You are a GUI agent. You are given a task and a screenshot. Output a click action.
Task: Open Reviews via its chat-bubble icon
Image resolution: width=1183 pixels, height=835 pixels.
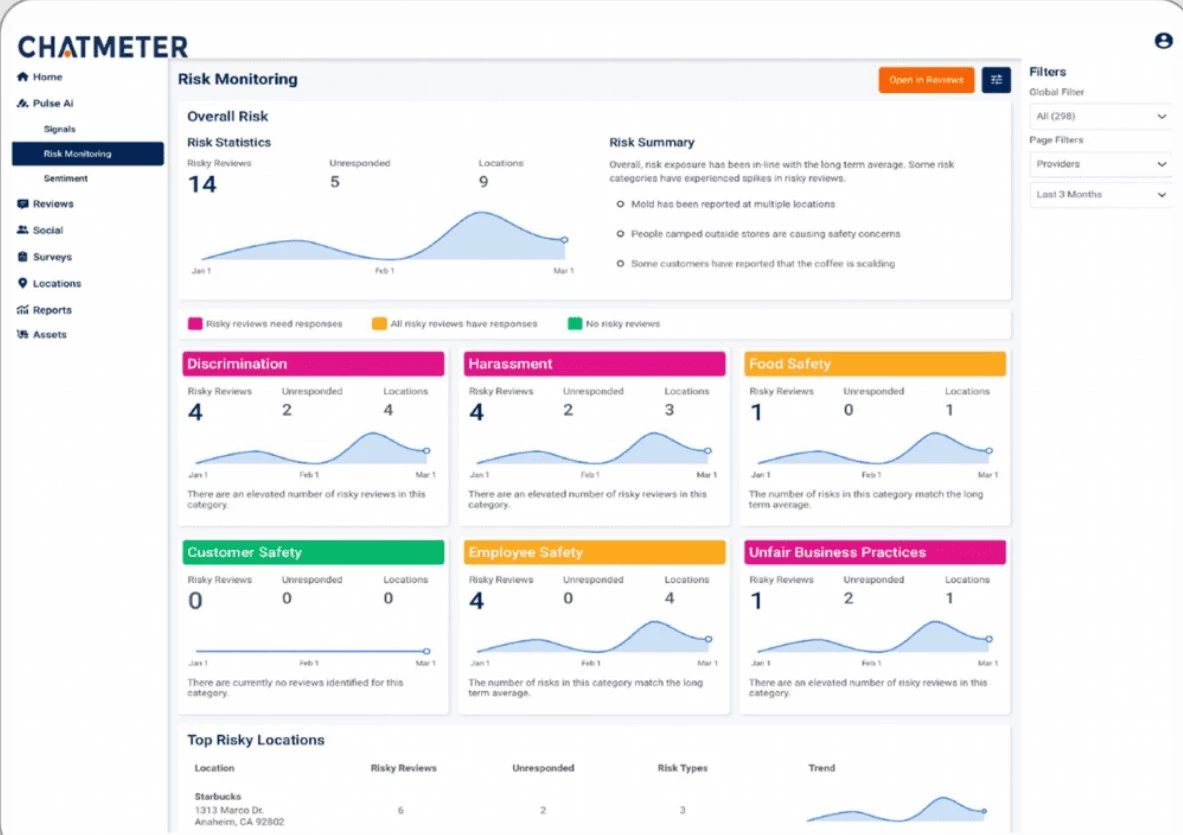[x=23, y=204]
